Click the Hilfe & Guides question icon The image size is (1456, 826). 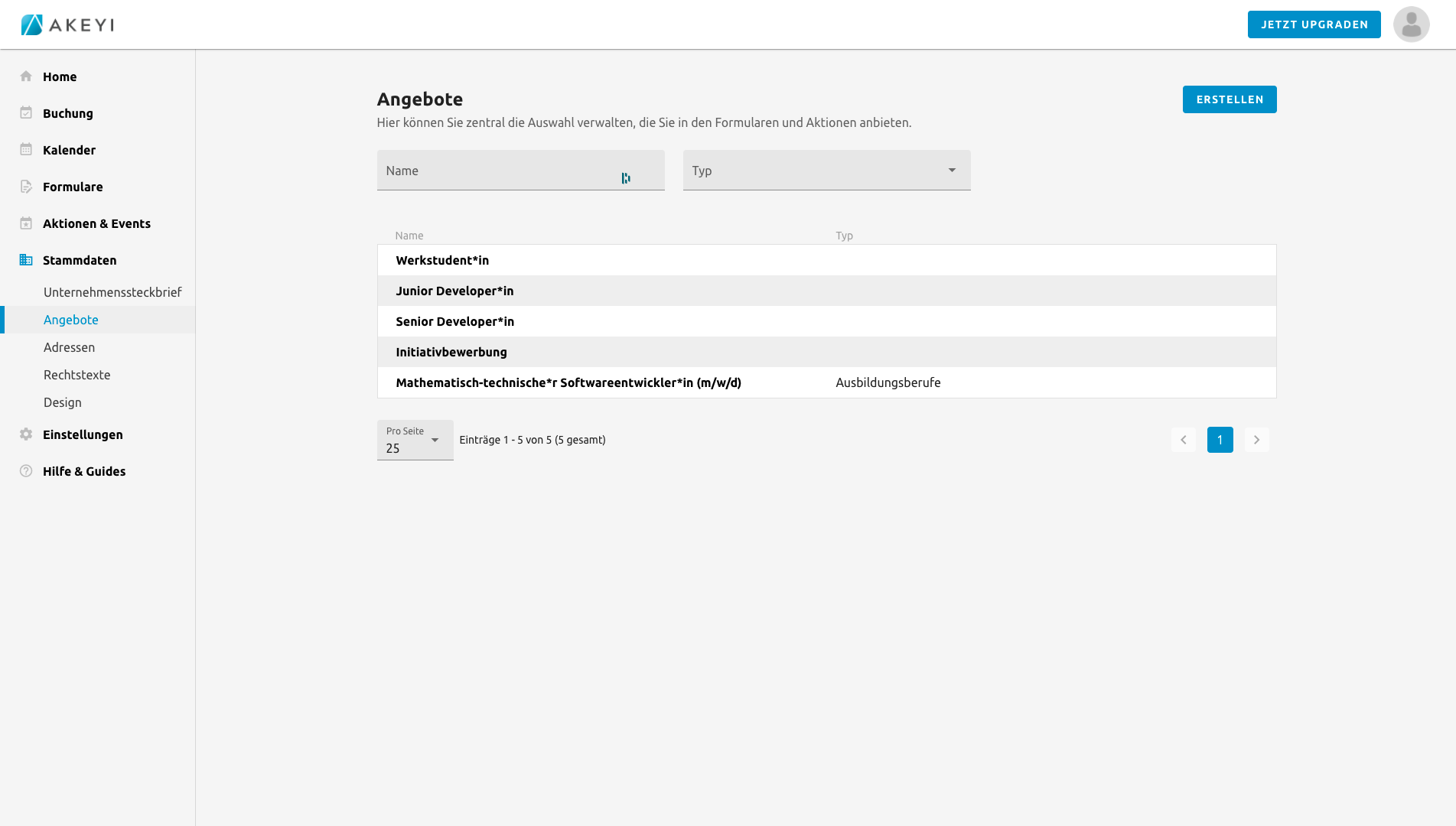point(26,471)
